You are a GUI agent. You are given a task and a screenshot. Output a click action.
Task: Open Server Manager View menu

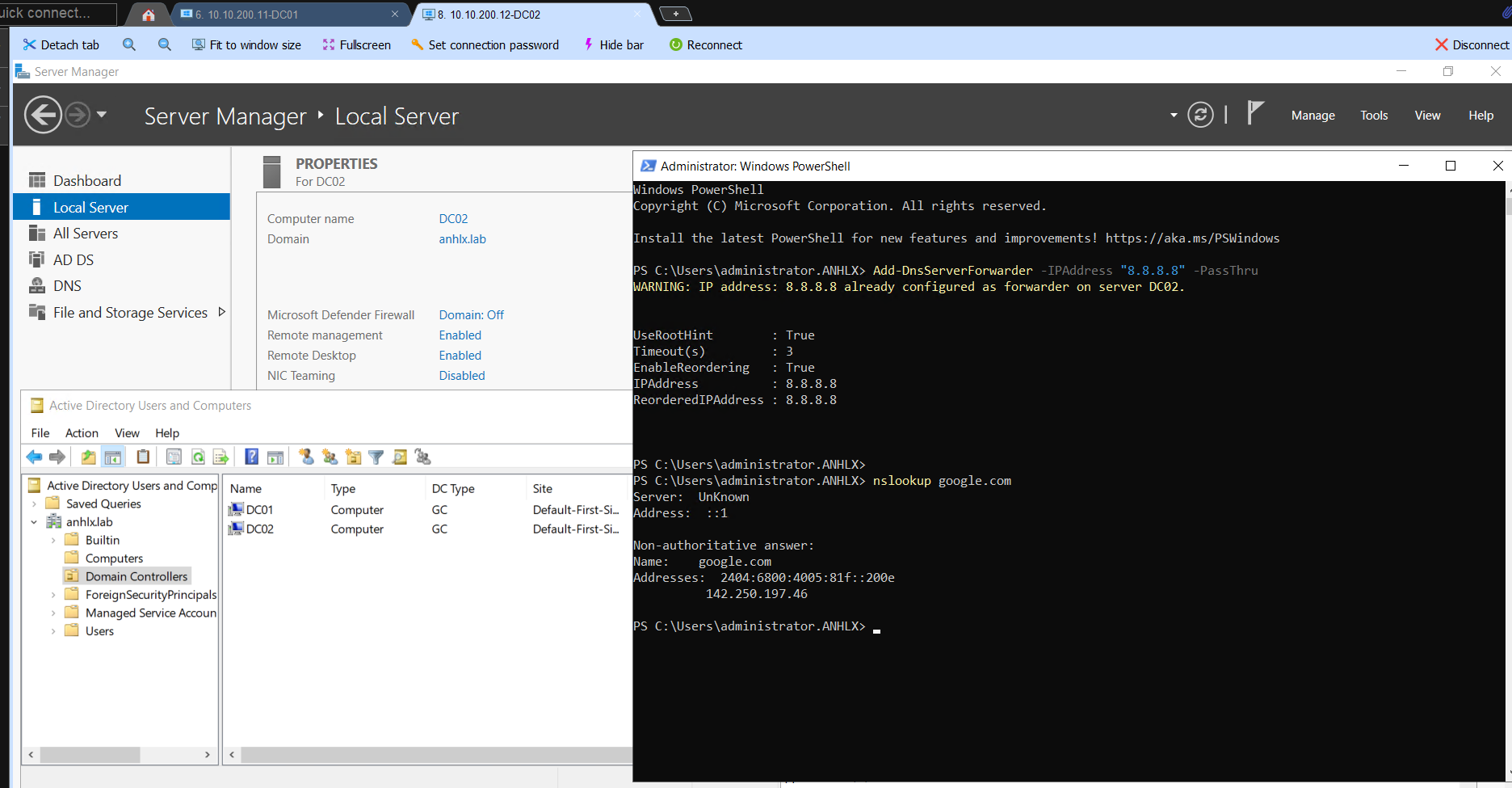(1427, 116)
